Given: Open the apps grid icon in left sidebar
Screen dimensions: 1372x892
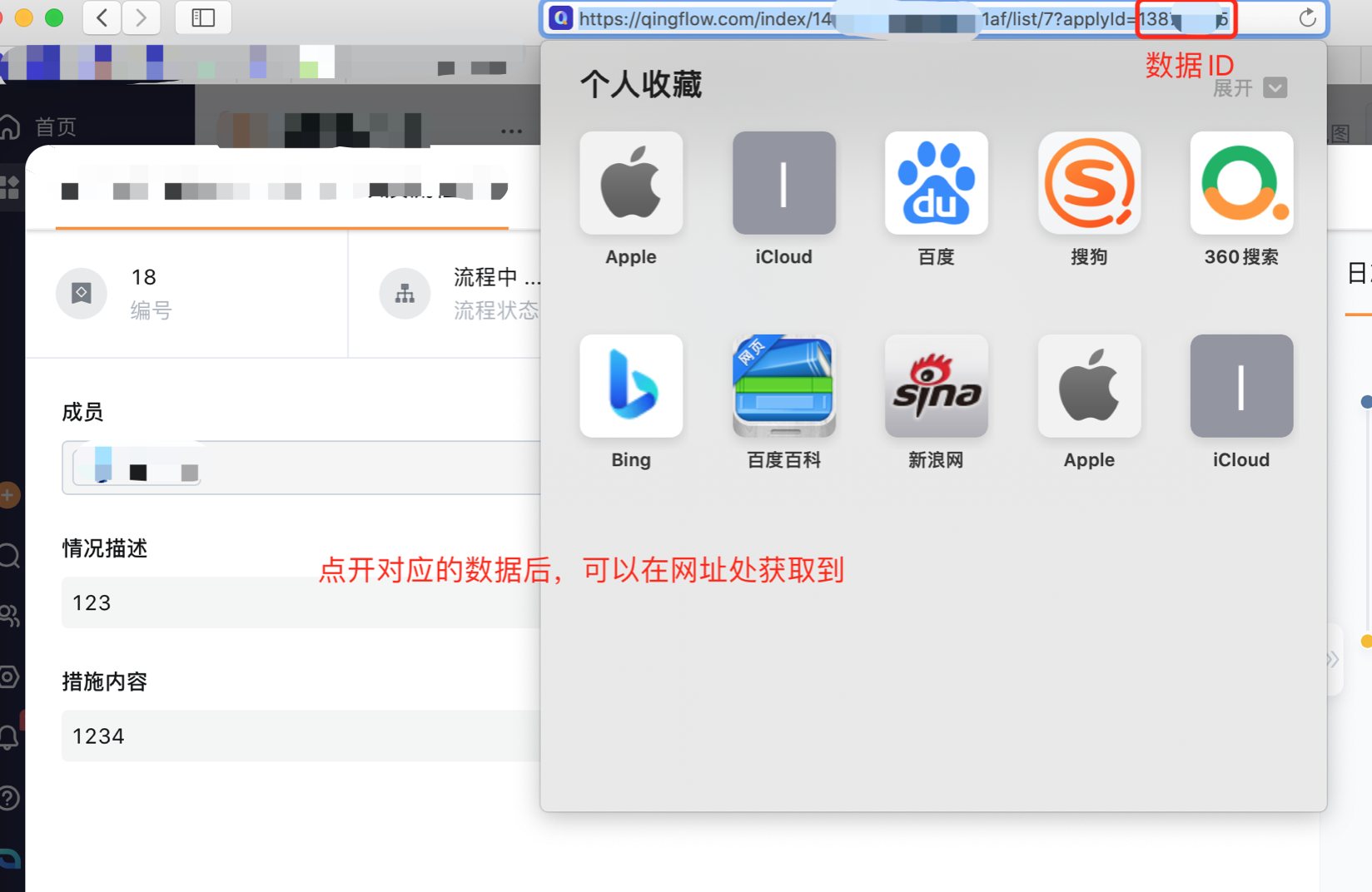Looking at the screenshot, I should click(9, 187).
